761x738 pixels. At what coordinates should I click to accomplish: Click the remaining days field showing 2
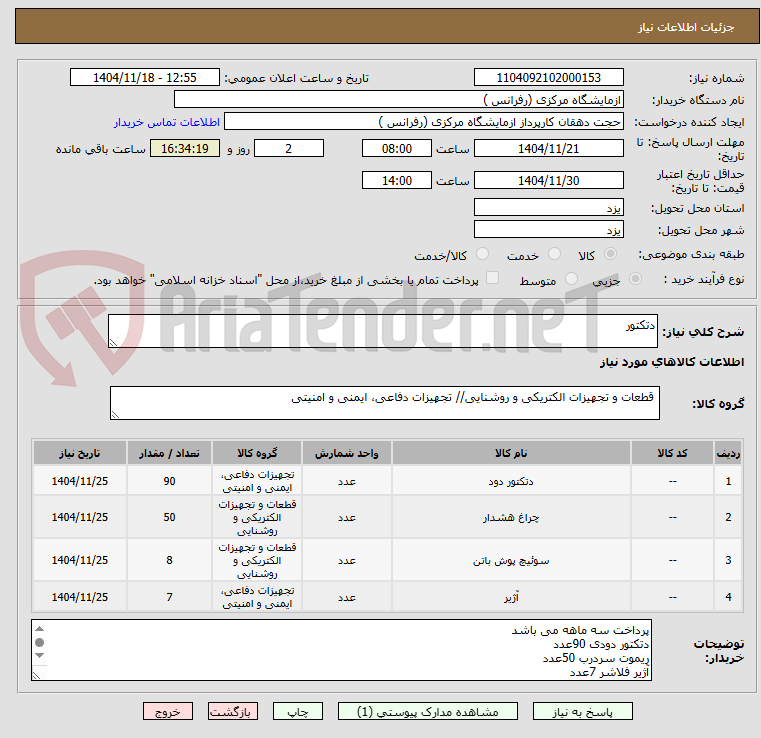(x=289, y=148)
